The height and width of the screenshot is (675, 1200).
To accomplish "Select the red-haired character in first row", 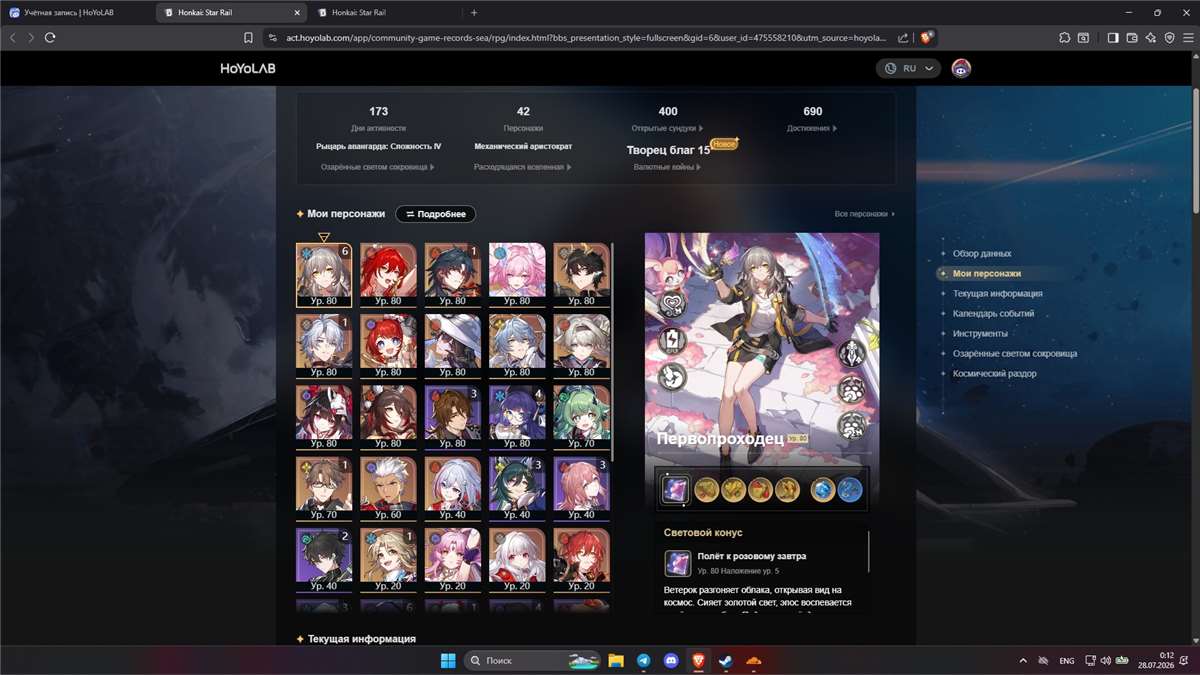I will coord(388,274).
